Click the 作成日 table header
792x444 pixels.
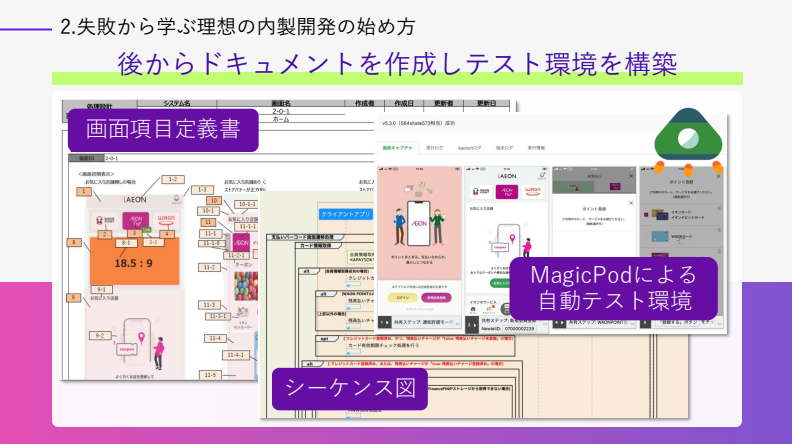[x=404, y=104]
